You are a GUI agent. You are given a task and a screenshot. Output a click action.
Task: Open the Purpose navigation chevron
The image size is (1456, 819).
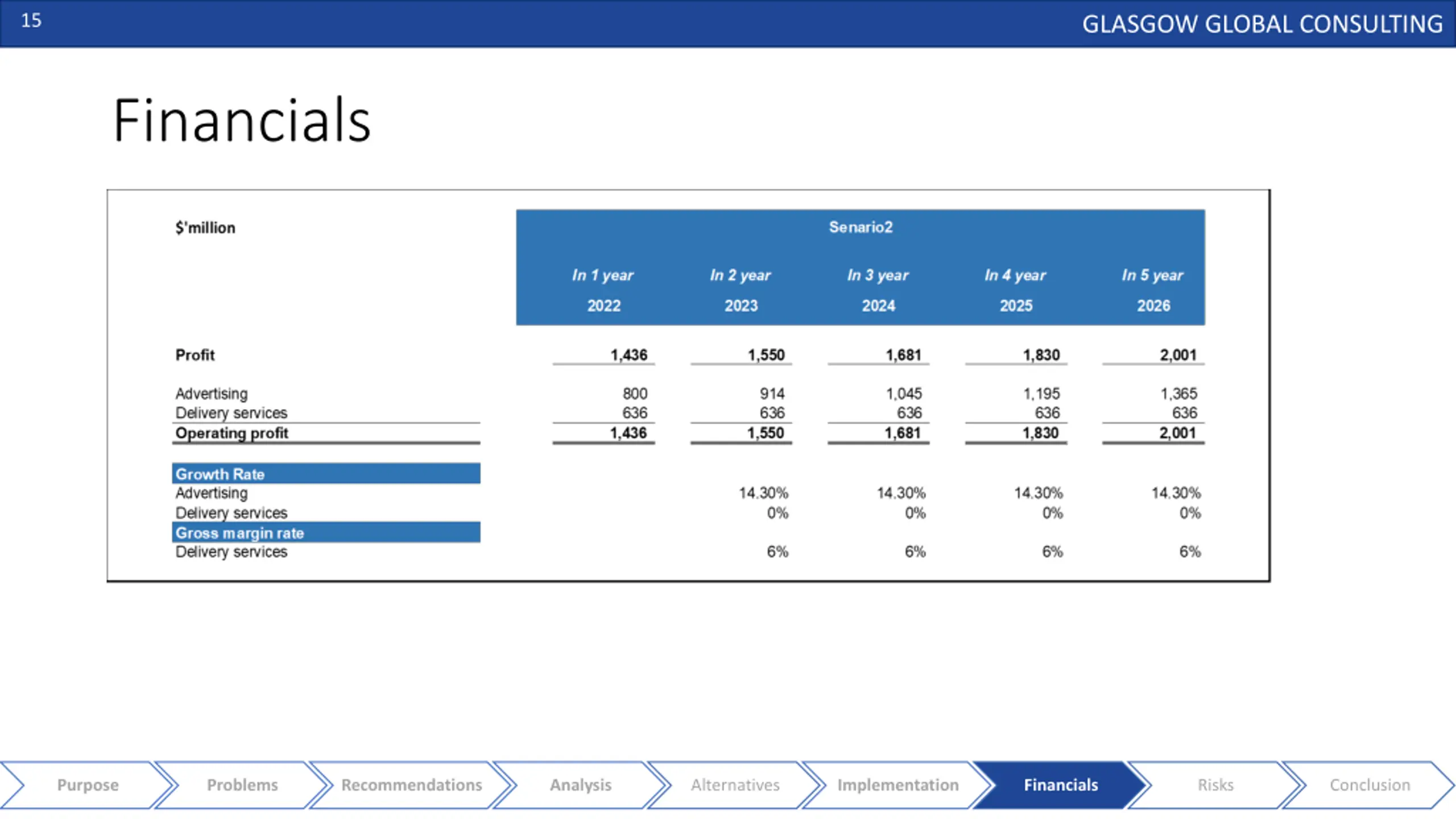click(88, 785)
